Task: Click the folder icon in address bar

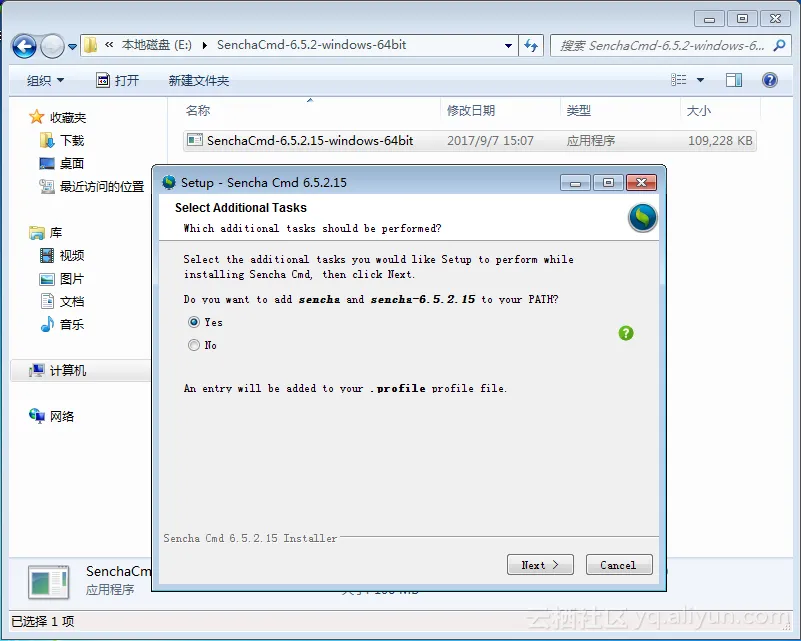Action: tap(90, 45)
